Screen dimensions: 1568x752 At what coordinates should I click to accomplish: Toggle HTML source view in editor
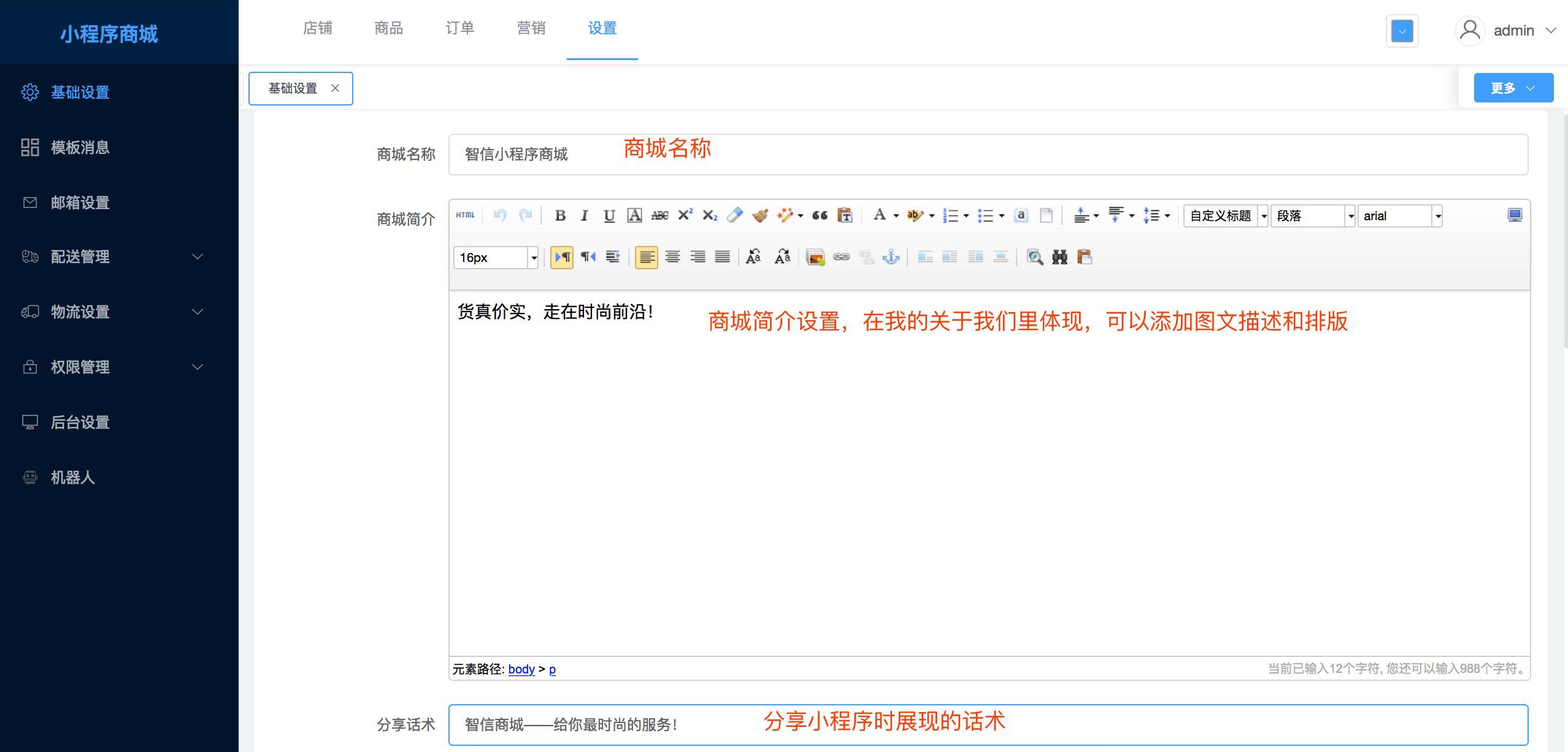465,215
